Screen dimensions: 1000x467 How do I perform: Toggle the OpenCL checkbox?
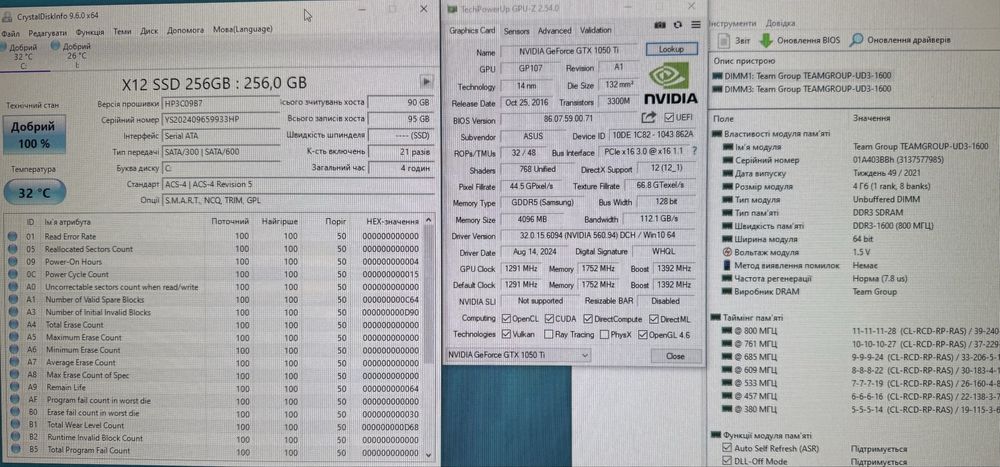coord(506,318)
